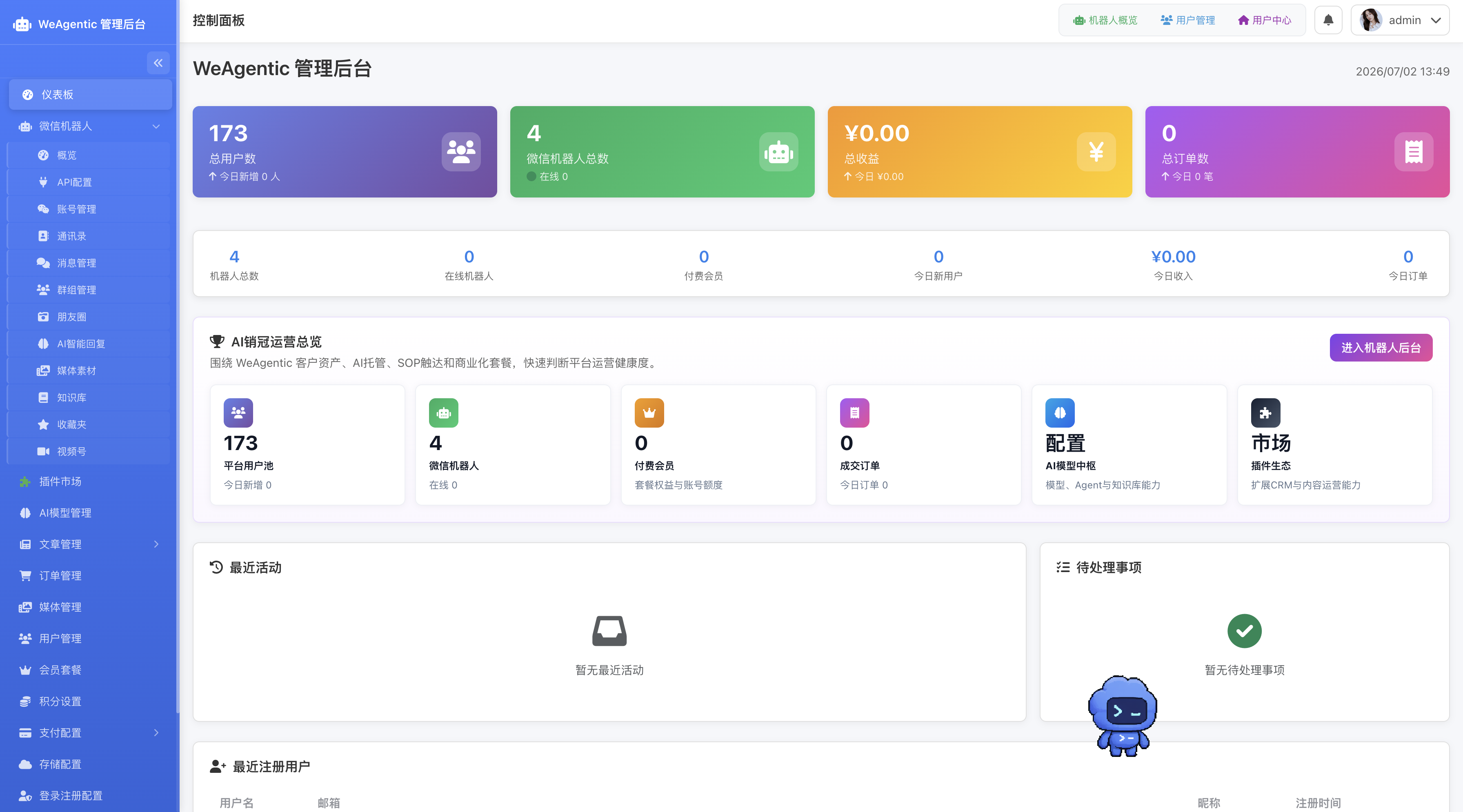This screenshot has width=1463, height=812.
Task: Open the admin account dropdown arrow
Action: tap(1436, 20)
